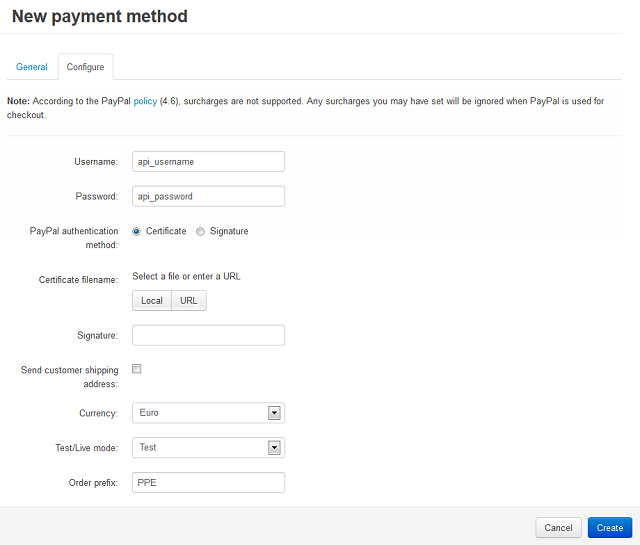The width and height of the screenshot is (640, 545).
Task: Click the 'PayPal authentication method:' label
Action: (74, 238)
